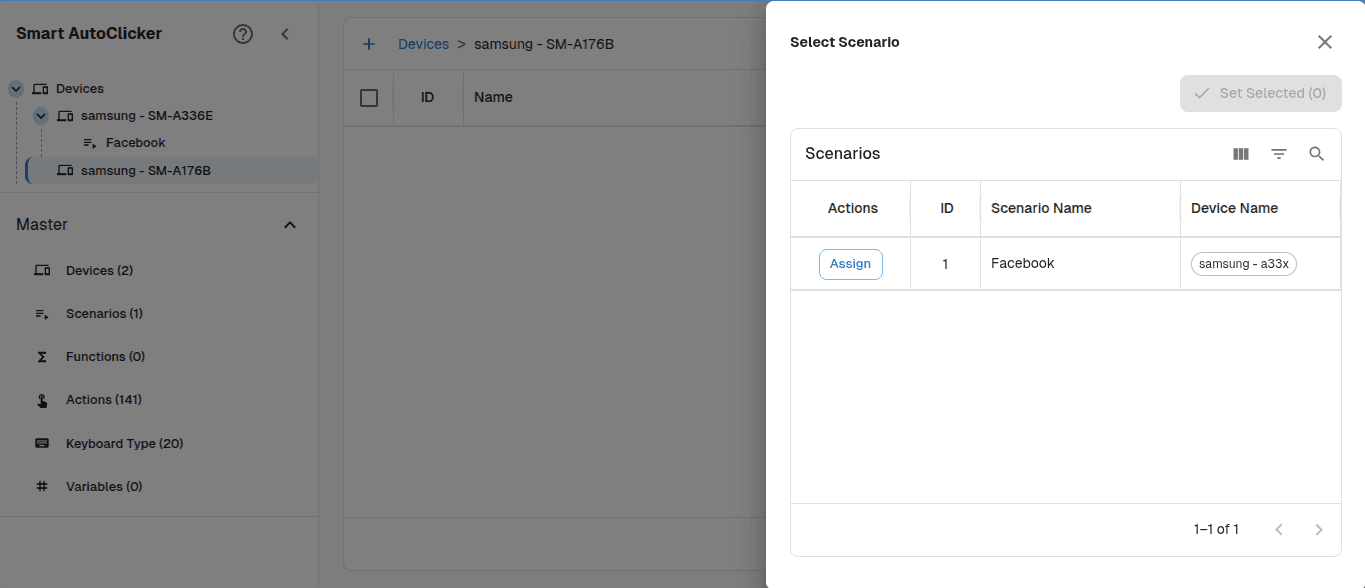
Task: Click the search icon in the Scenarios panel
Action: click(1316, 154)
